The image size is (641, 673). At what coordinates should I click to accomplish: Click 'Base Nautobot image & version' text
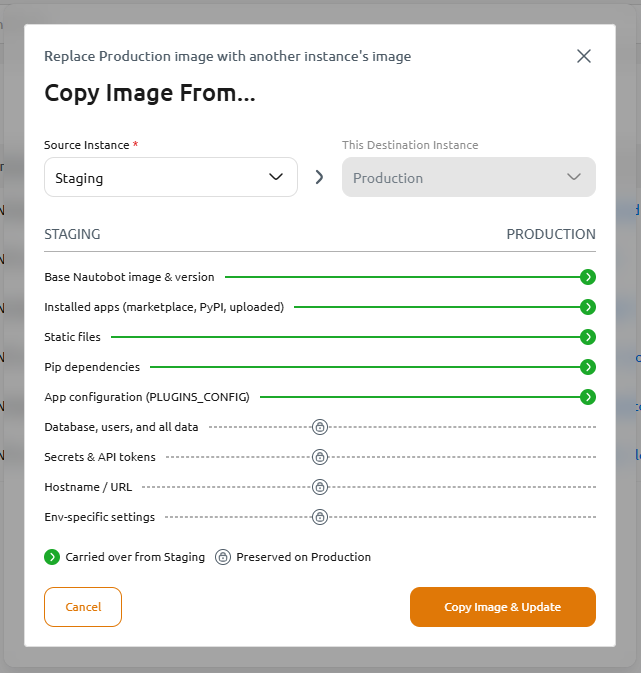(x=129, y=277)
